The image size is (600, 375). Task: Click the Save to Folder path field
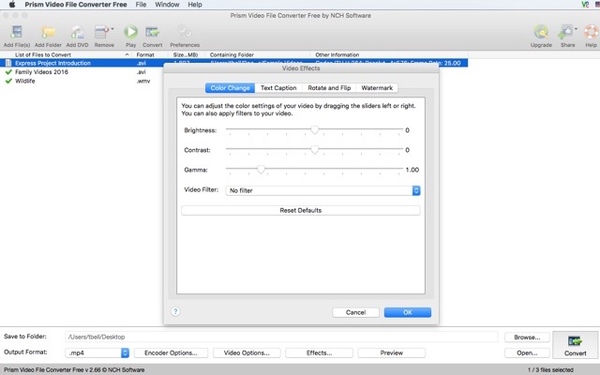(x=281, y=337)
